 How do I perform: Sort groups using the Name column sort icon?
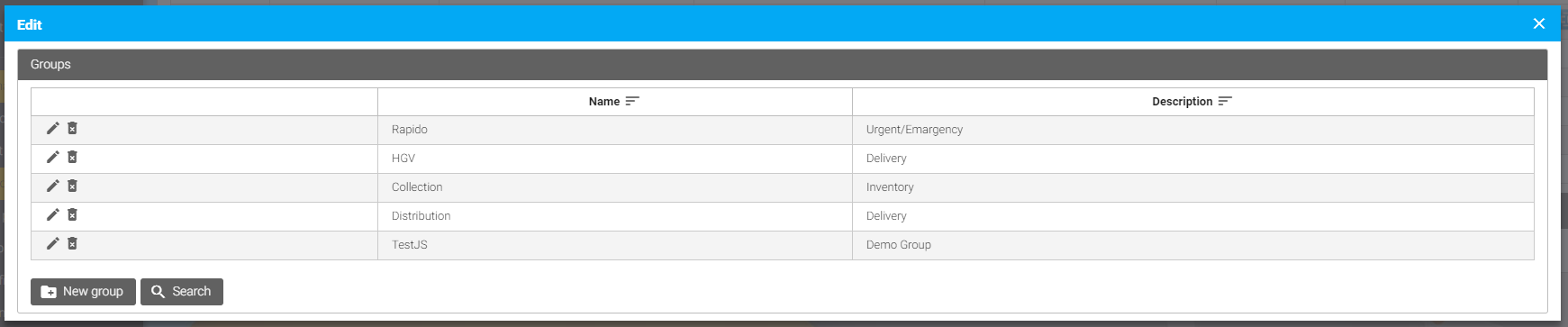click(632, 102)
